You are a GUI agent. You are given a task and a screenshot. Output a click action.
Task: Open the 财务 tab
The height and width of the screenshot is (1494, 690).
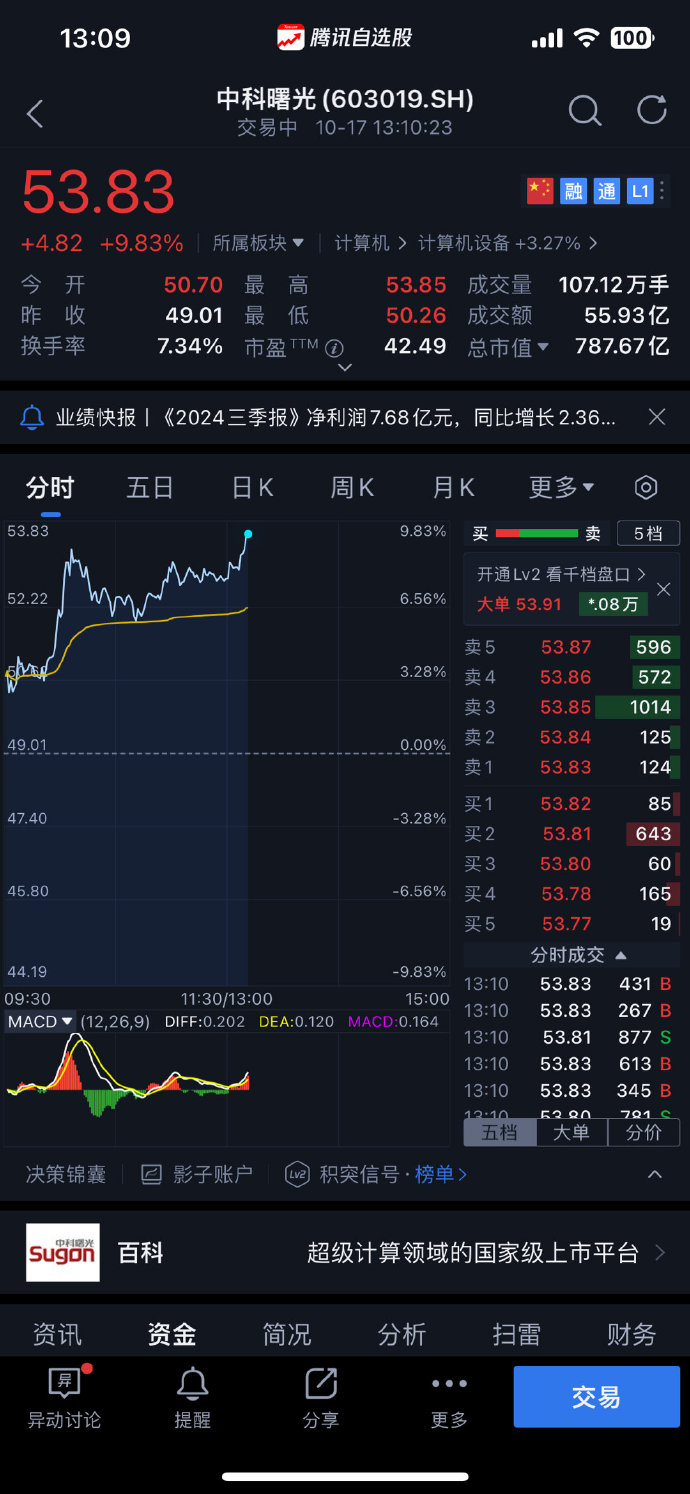pyautogui.click(x=632, y=1334)
